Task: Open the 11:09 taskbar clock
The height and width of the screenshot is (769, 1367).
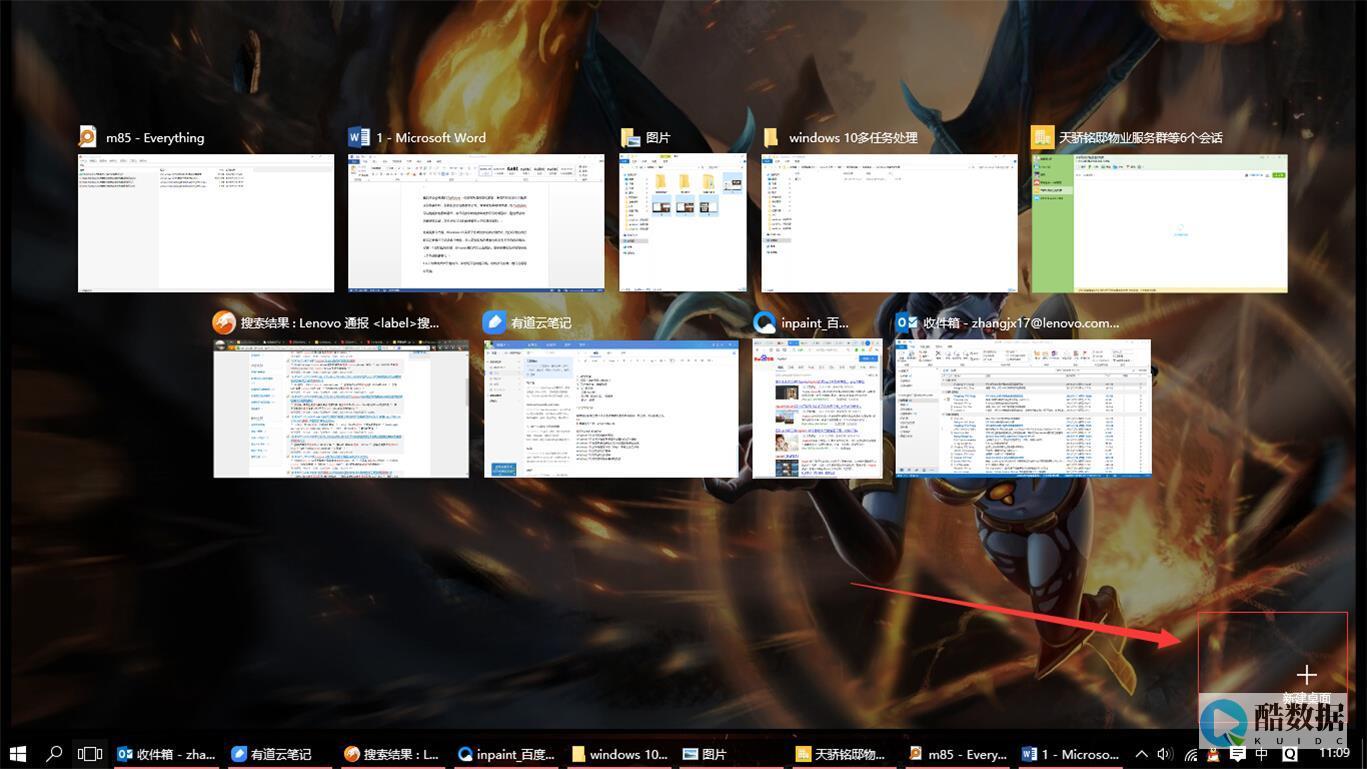Action: point(1333,753)
